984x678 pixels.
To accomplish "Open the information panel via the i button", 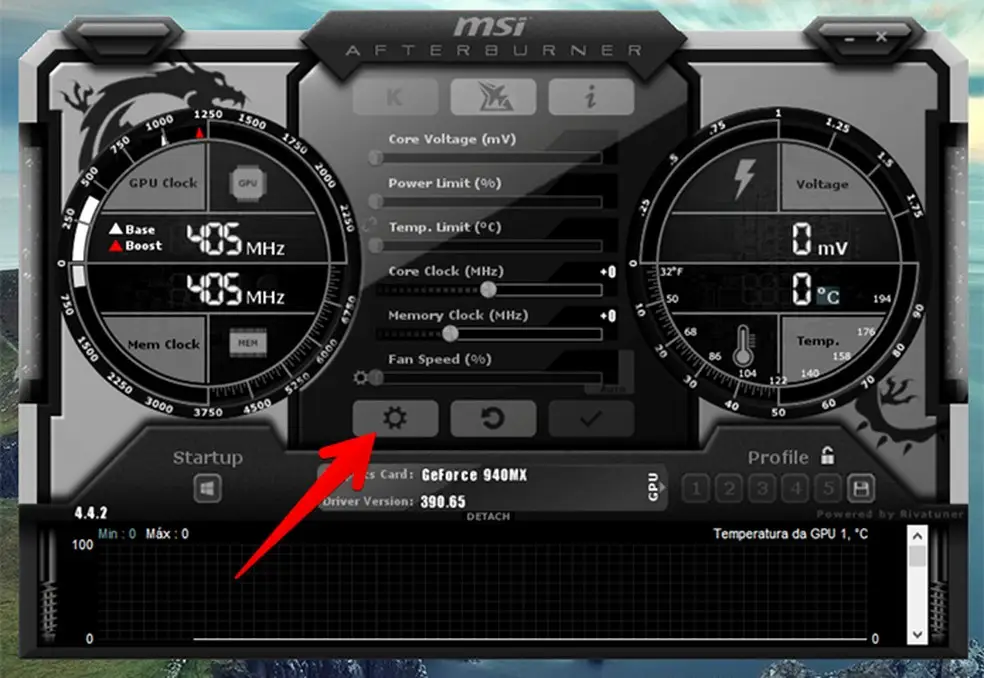I will pos(591,97).
